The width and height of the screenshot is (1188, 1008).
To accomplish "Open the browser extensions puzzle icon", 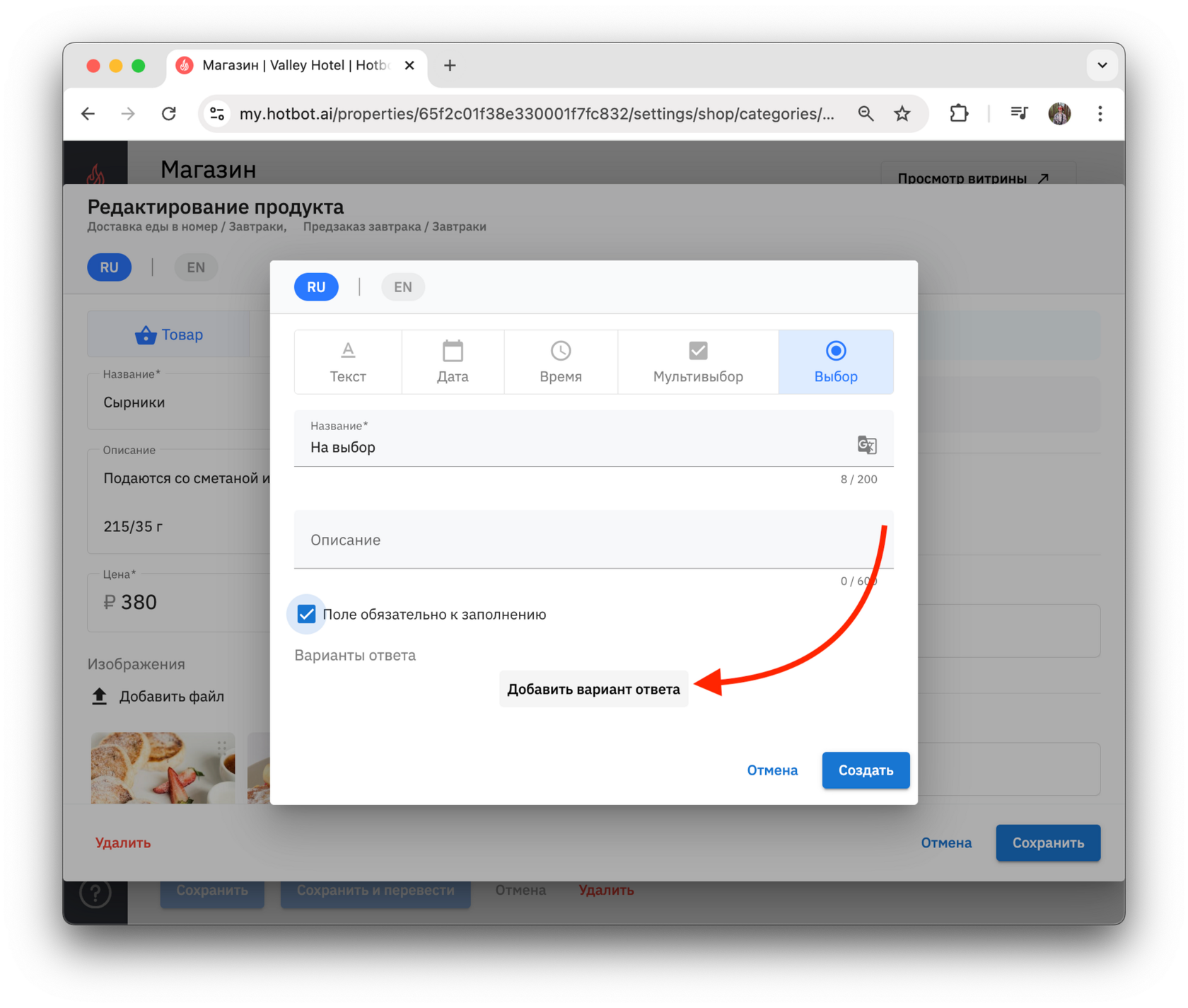I will click(958, 113).
